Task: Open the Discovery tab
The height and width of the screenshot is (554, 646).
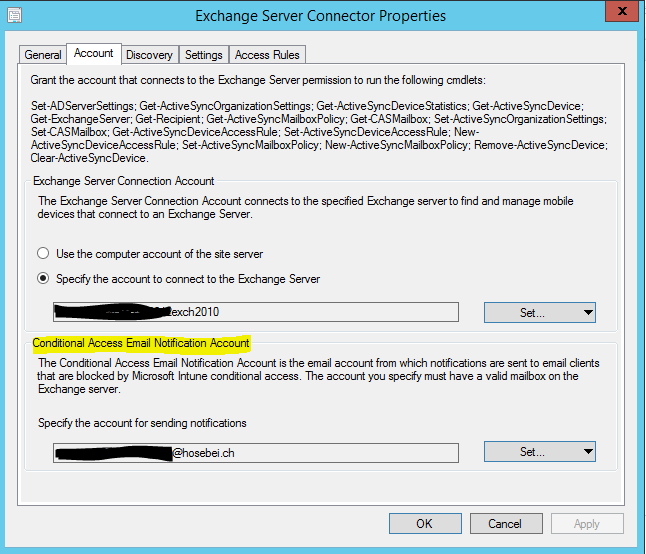Action: pyautogui.click(x=150, y=55)
